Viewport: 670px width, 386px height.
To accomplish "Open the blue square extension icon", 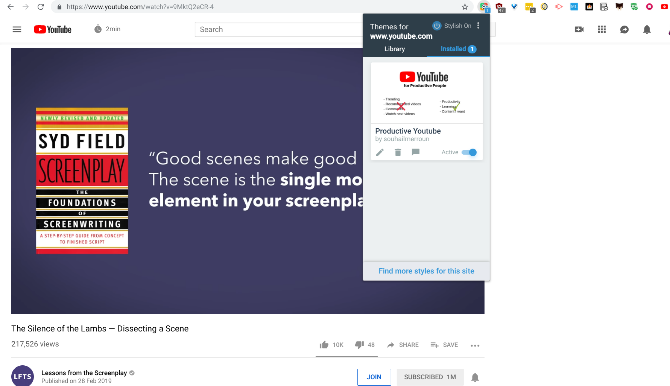I will point(574,7).
